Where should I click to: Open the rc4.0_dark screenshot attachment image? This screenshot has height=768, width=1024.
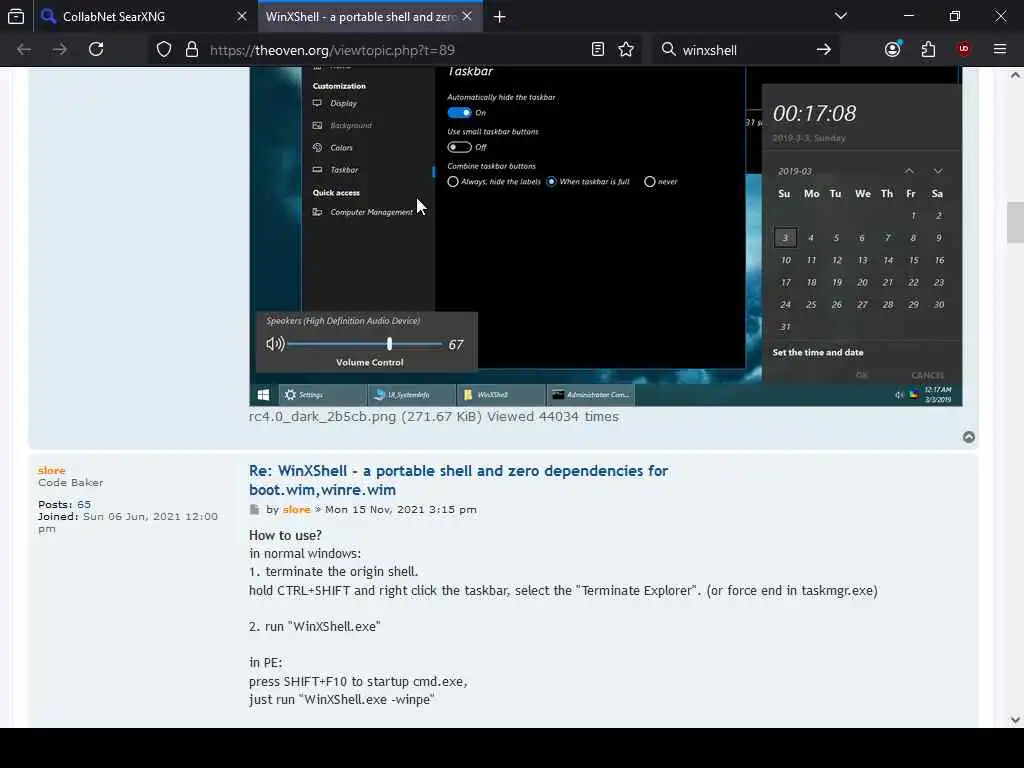click(605, 236)
